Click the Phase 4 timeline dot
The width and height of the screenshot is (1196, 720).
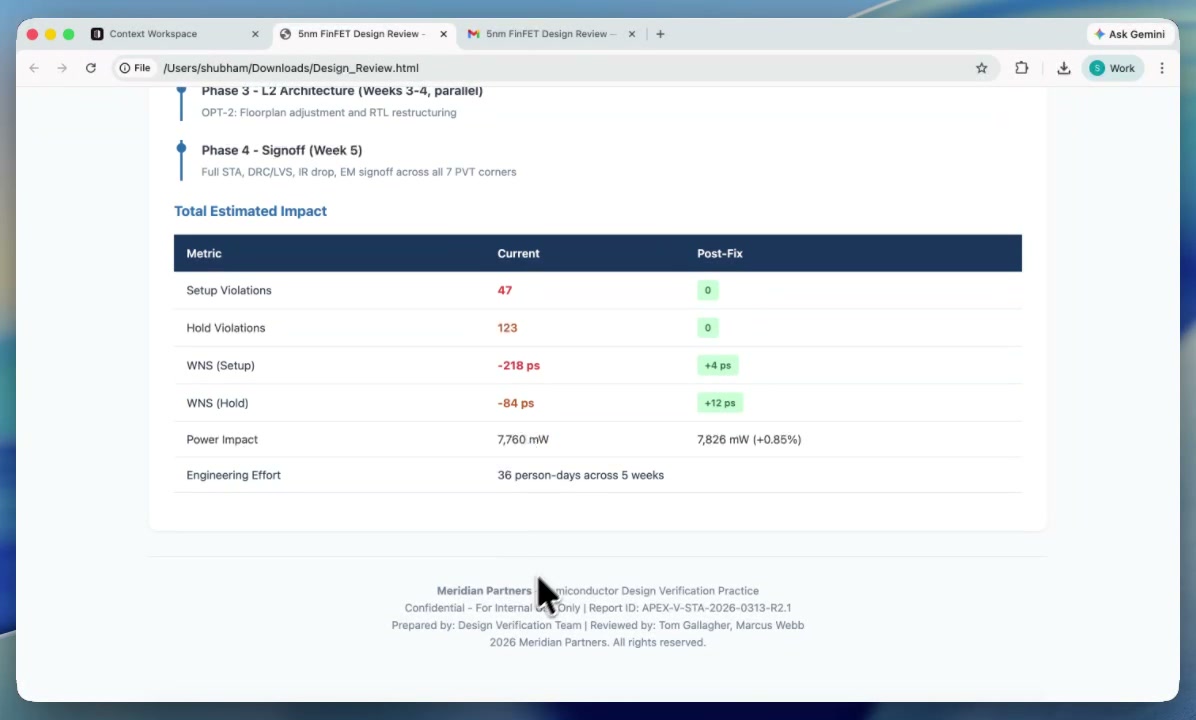(x=181, y=148)
